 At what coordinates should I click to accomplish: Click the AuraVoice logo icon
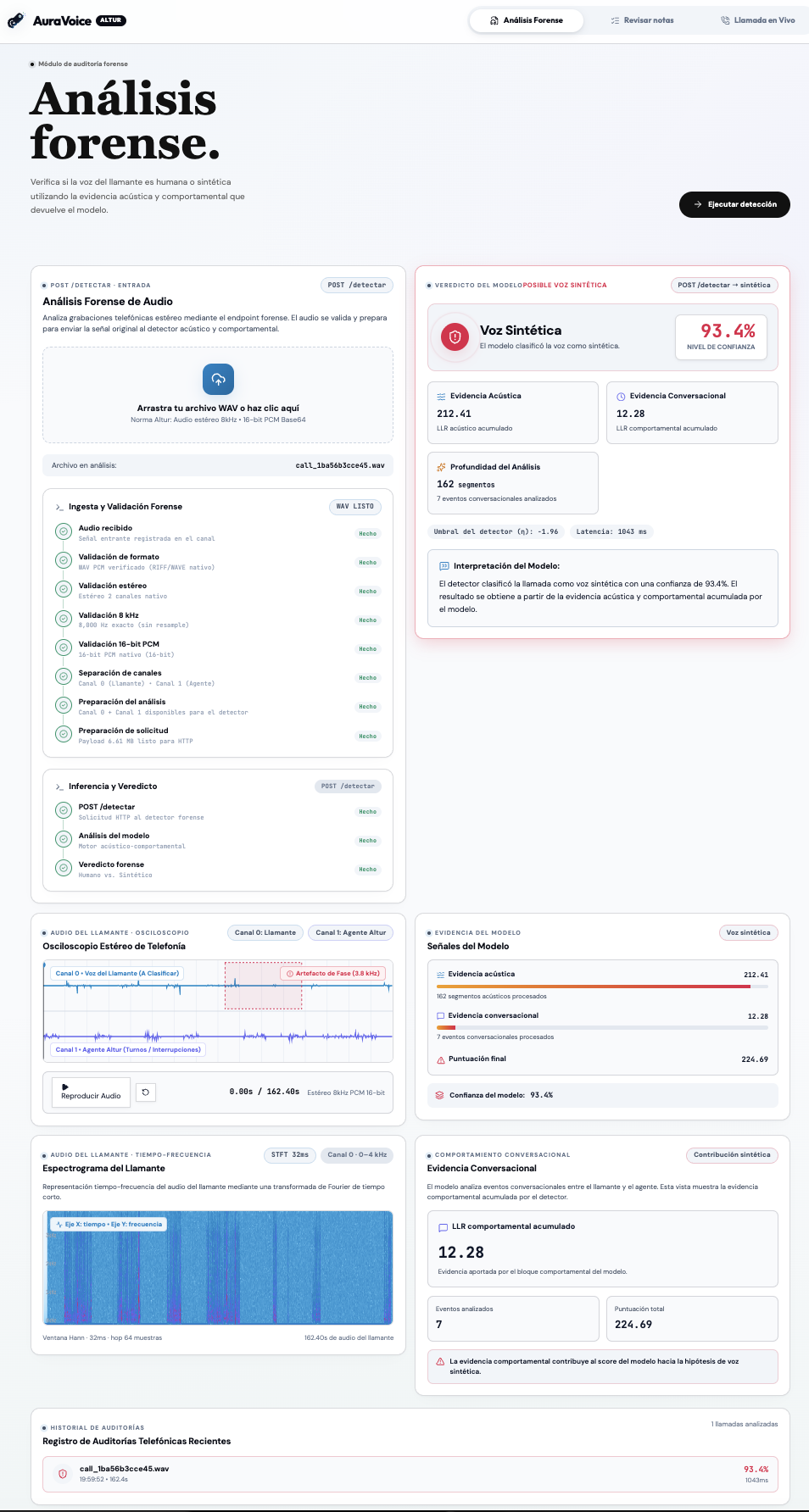(15, 20)
